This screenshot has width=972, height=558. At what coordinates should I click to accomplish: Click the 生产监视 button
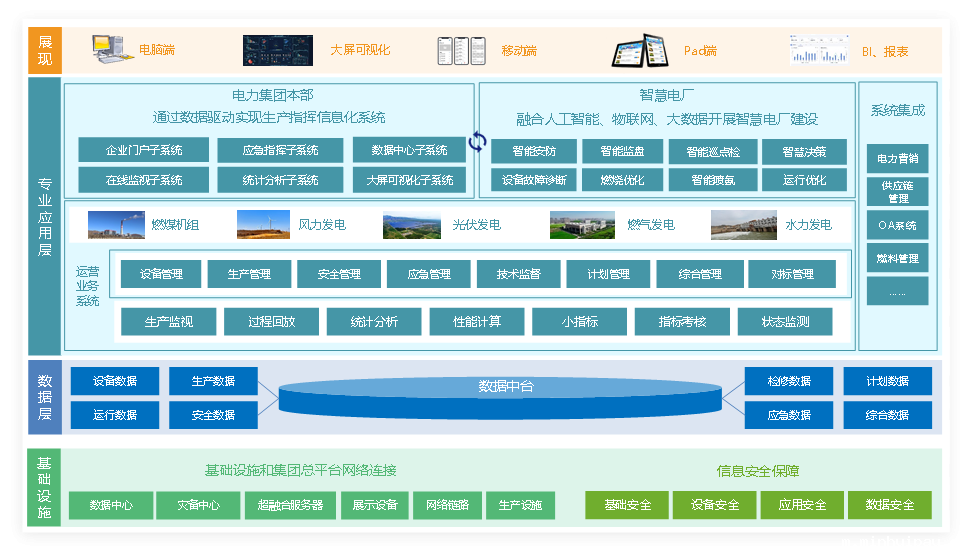[x=168, y=322]
